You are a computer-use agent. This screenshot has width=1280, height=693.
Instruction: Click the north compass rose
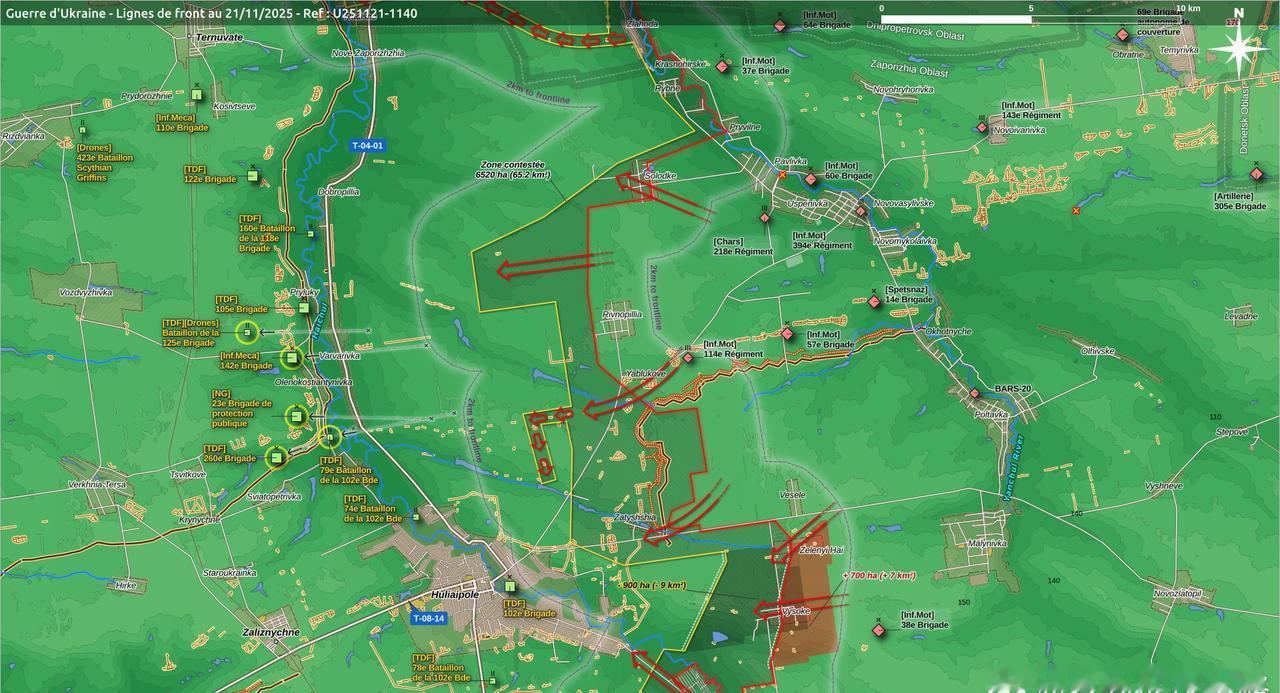click(x=1238, y=47)
